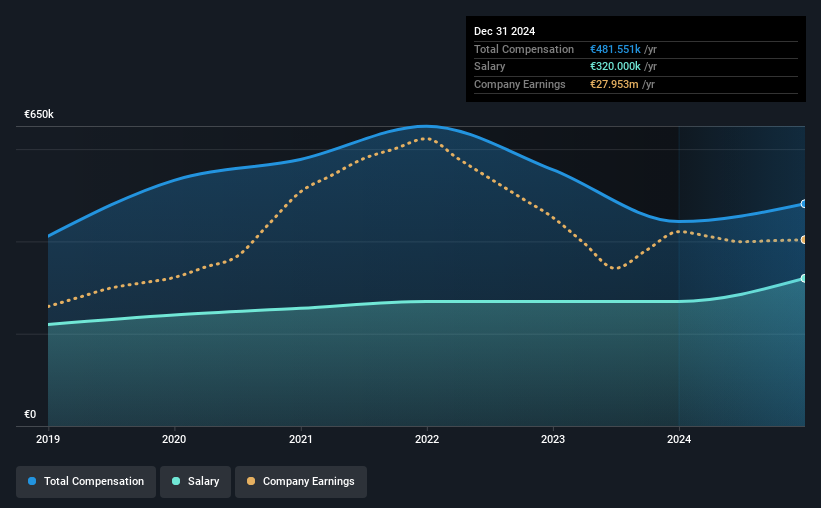Click the Dec 31 2024 tooltip date
This screenshot has width=821, height=508.
pos(504,31)
